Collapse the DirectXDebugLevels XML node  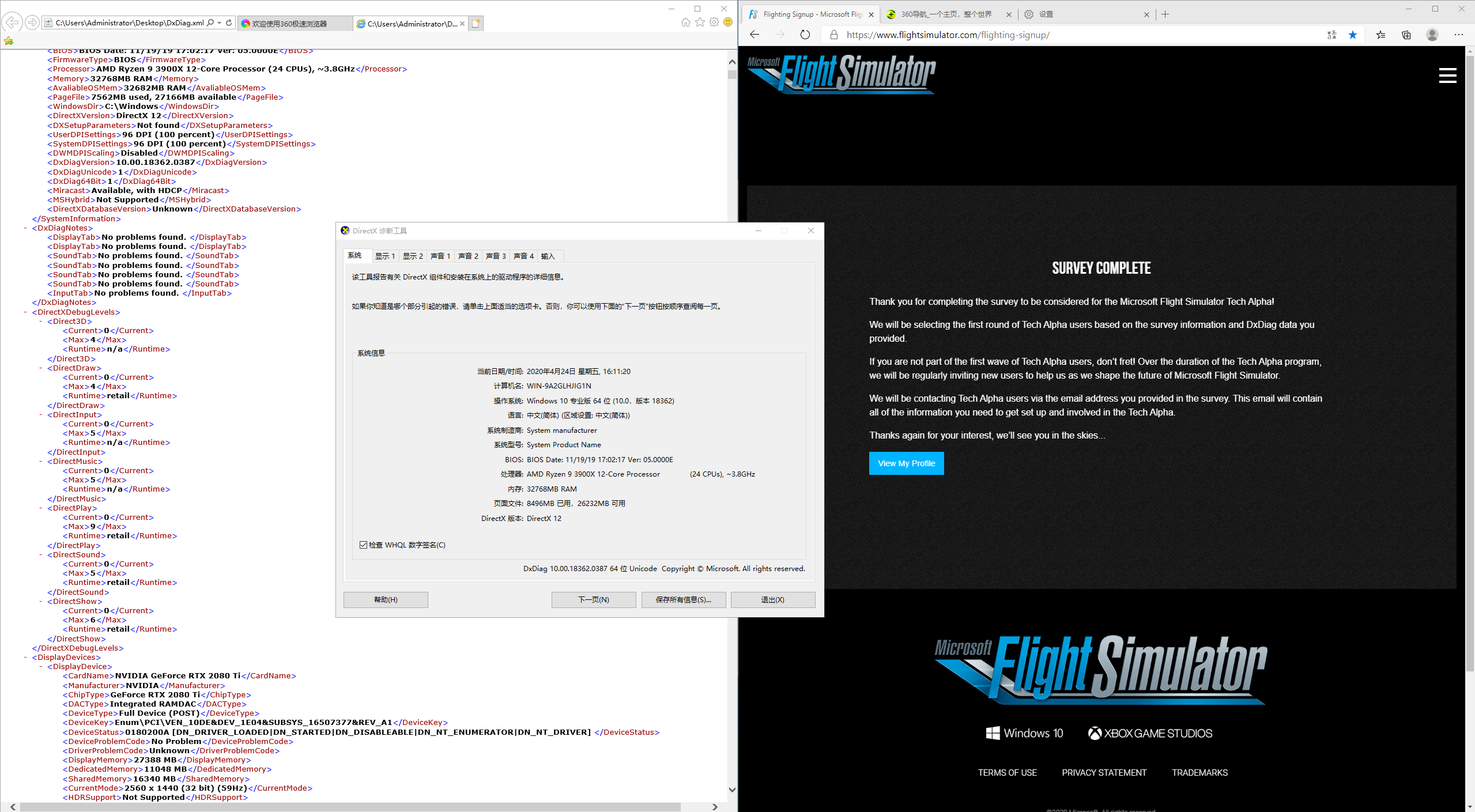(x=26, y=312)
